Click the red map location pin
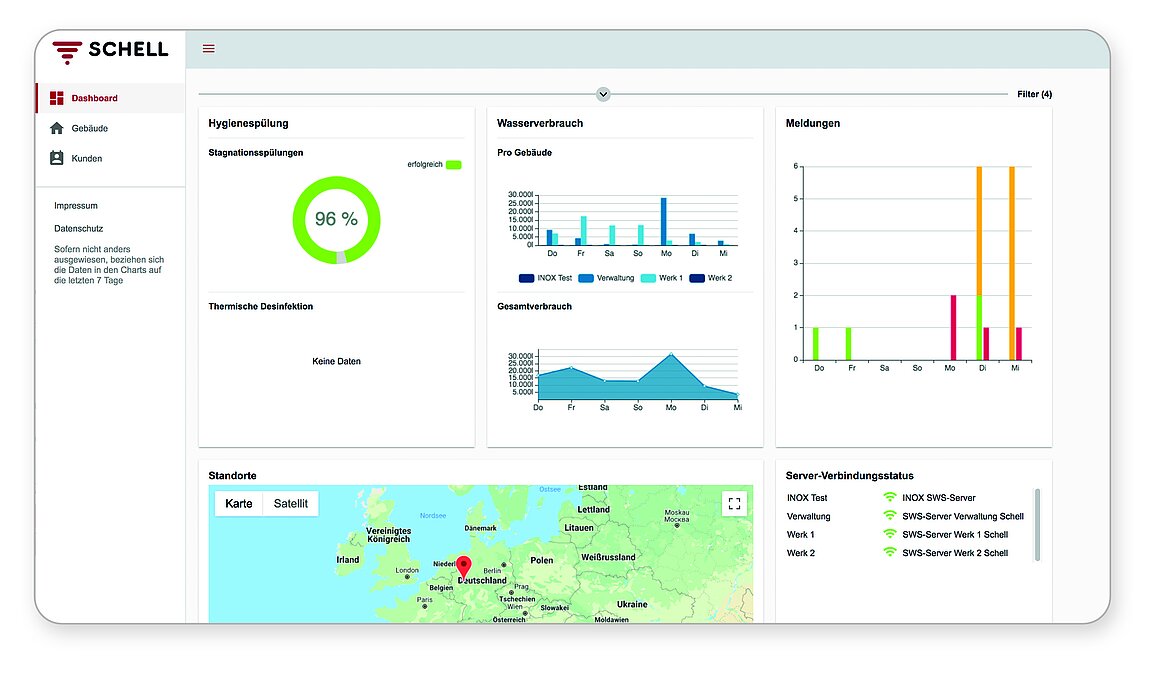The width and height of the screenshot is (1169, 682). (464, 567)
